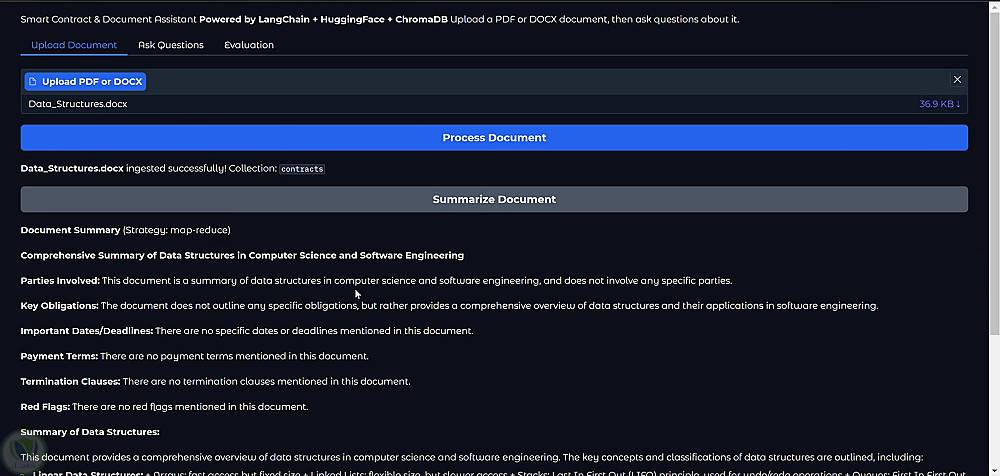This screenshot has width=1000, height=476.
Task: Click the Comprehensive Summary of Data Structures title
Action: click(x=242, y=255)
